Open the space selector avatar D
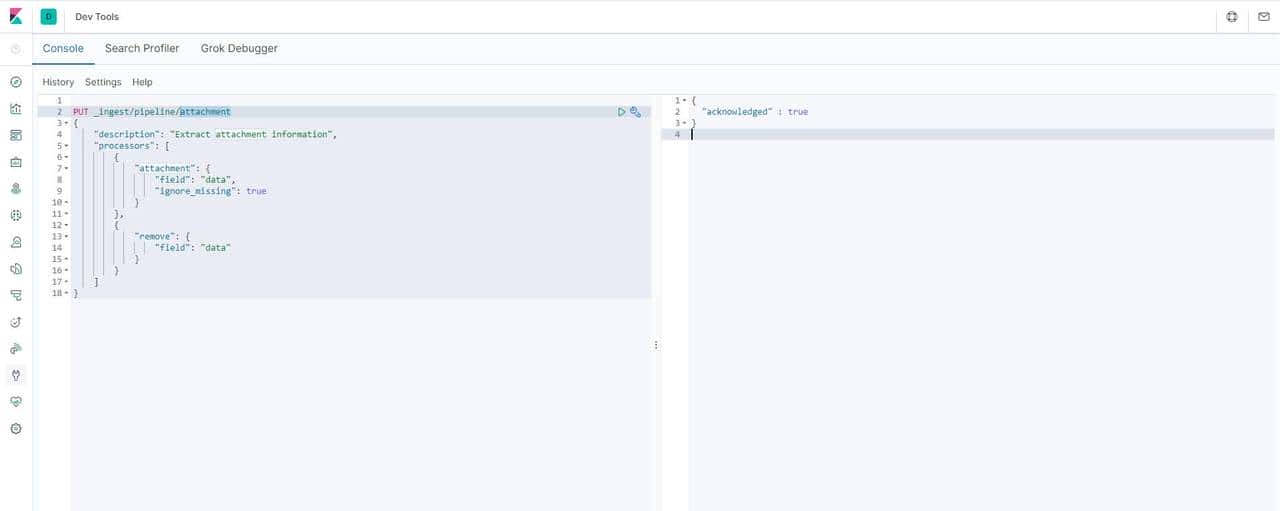 point(49,16)
